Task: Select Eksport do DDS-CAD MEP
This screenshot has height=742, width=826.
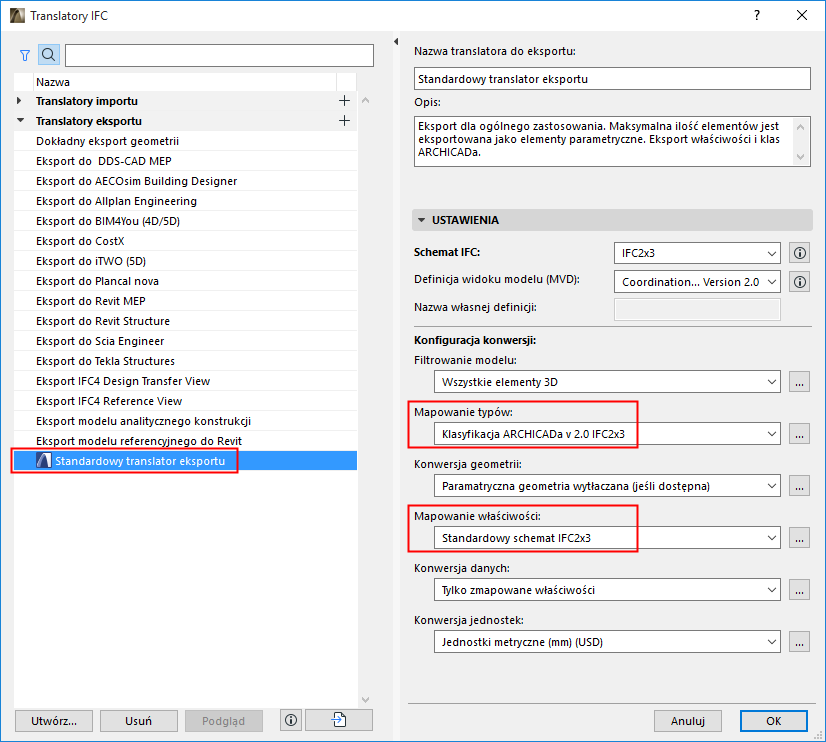Action: (185, 161)
